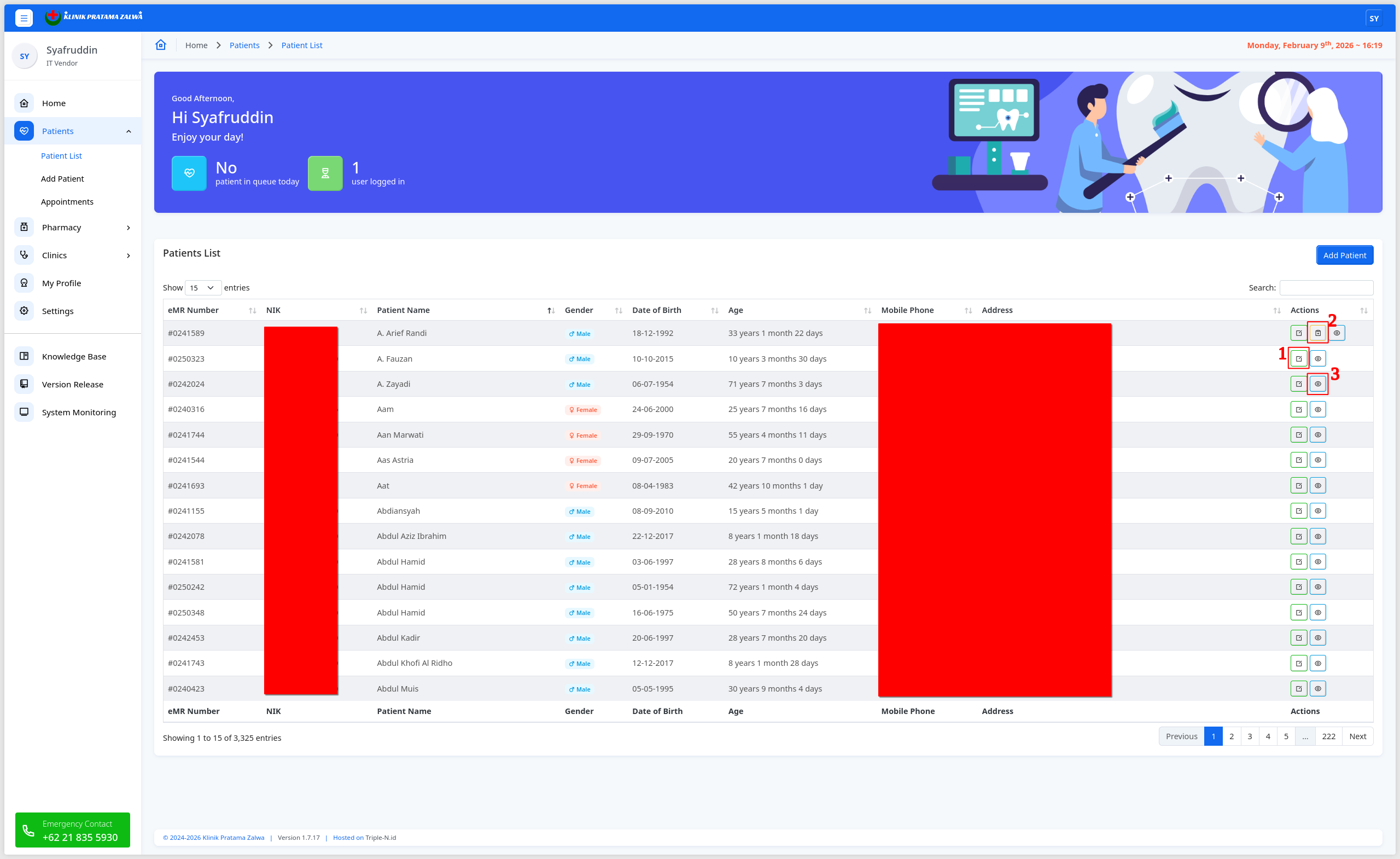Collapse the Patients sidebar menu
This screenshot has height=859, width=1400.
[x=129, y=131]
